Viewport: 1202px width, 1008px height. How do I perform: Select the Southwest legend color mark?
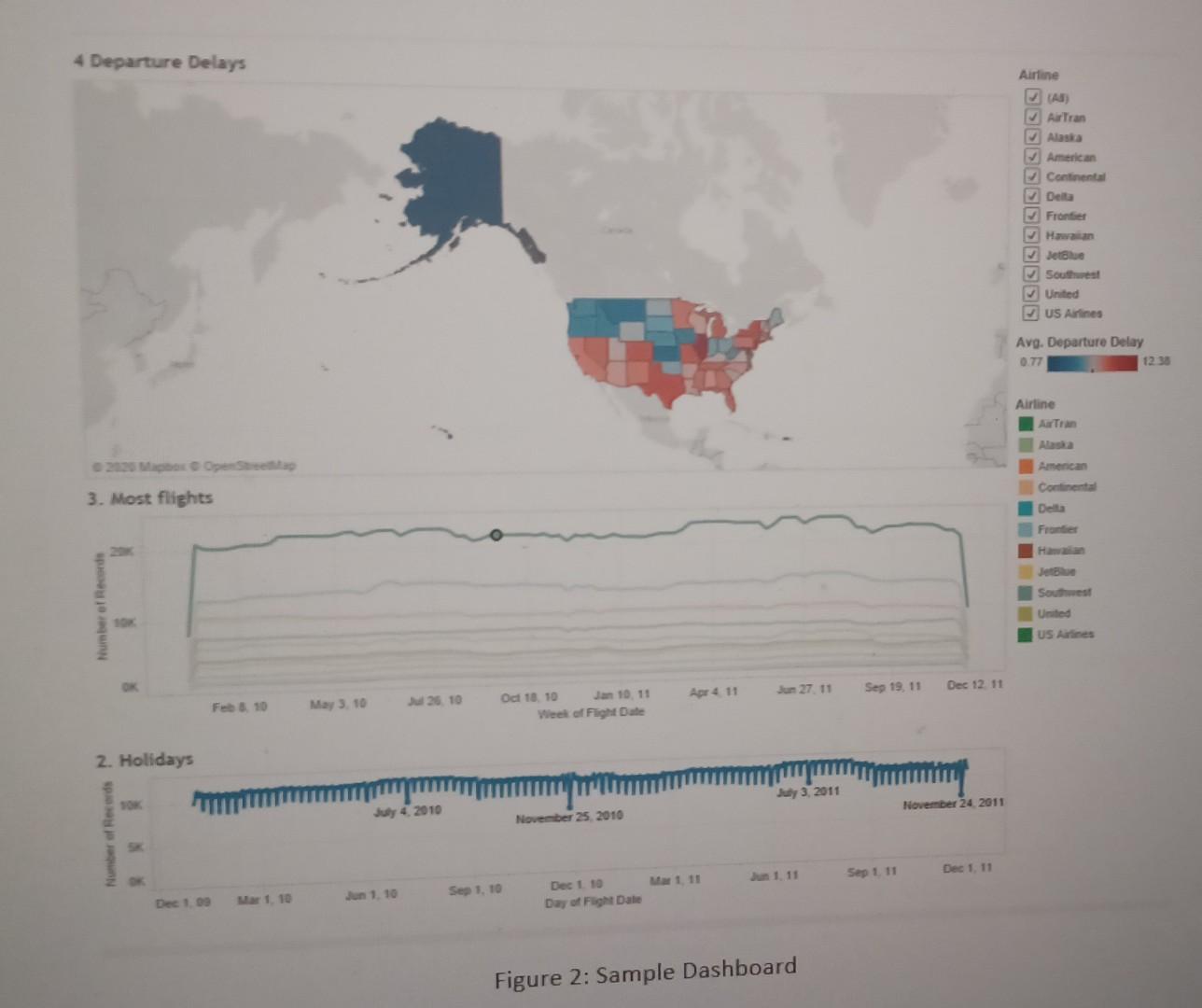point(1029,591)
